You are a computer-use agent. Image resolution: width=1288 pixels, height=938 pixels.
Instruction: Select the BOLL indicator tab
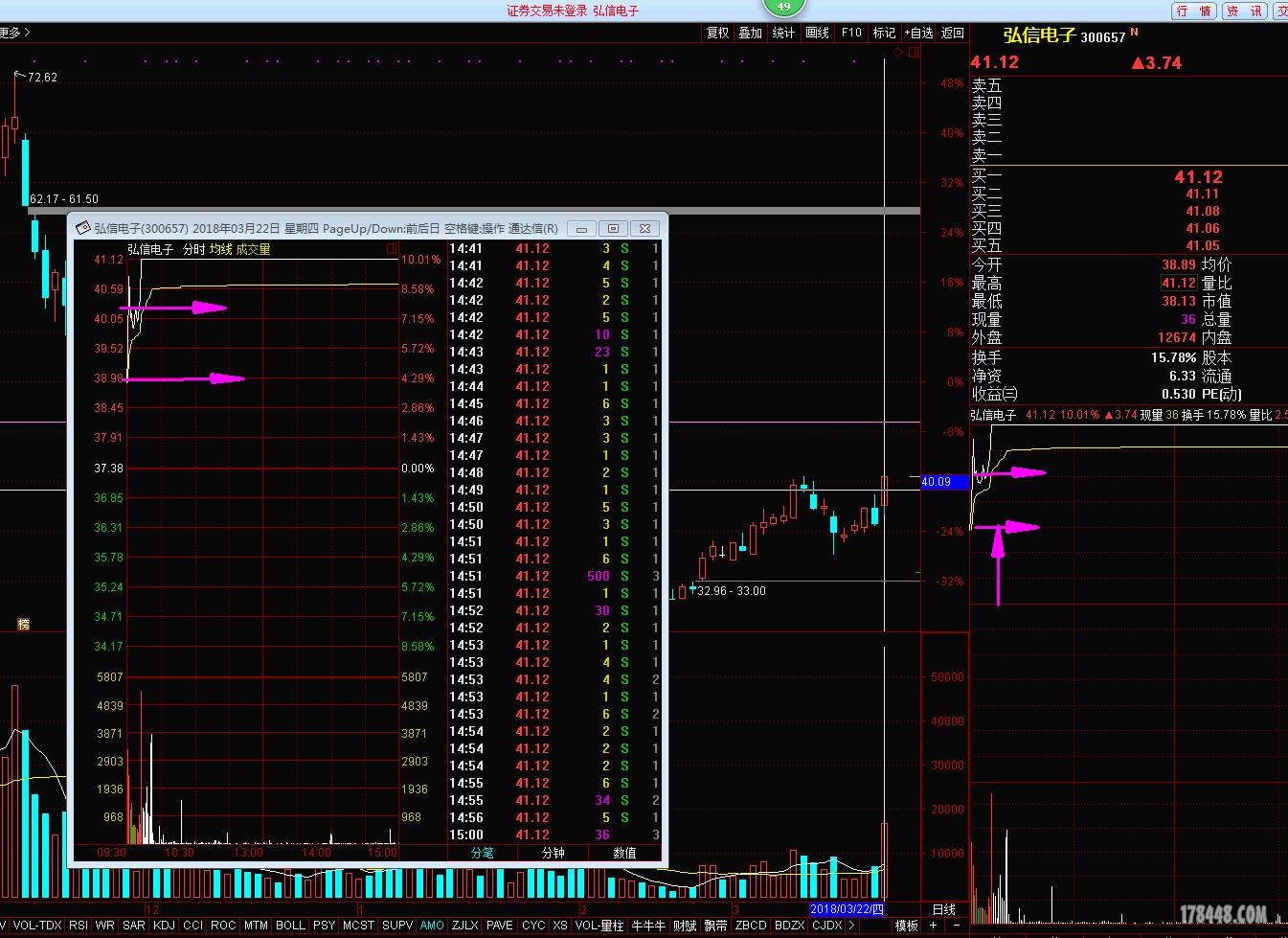tap(290, 926)
